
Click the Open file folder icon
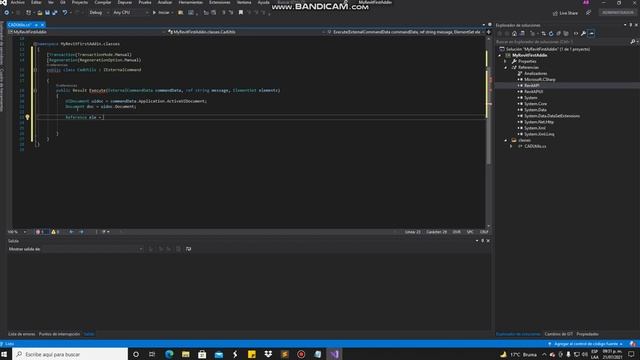coord(40,13)
